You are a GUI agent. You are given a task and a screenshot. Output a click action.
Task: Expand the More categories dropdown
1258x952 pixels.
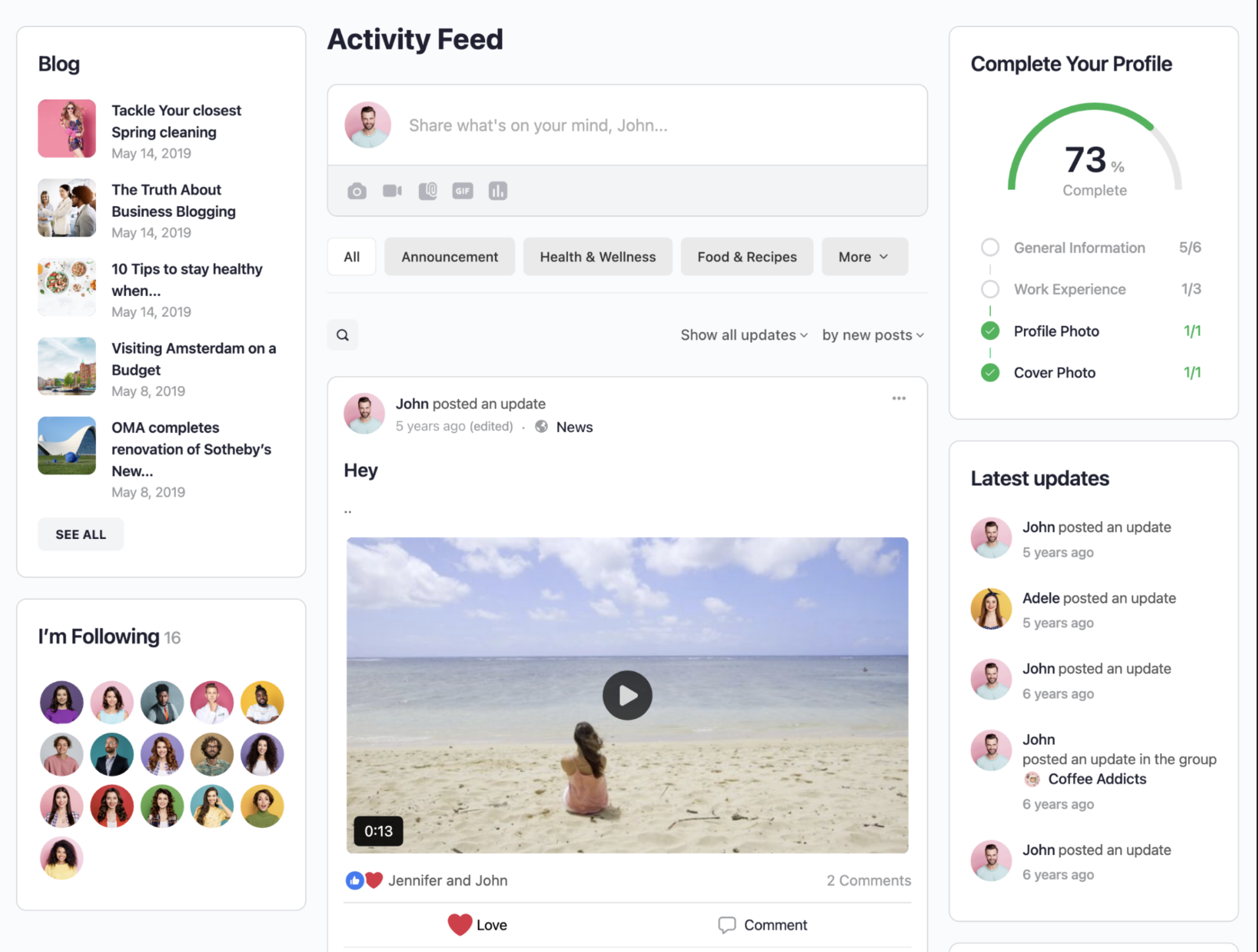pyautogui.click(x=864, y=257)
